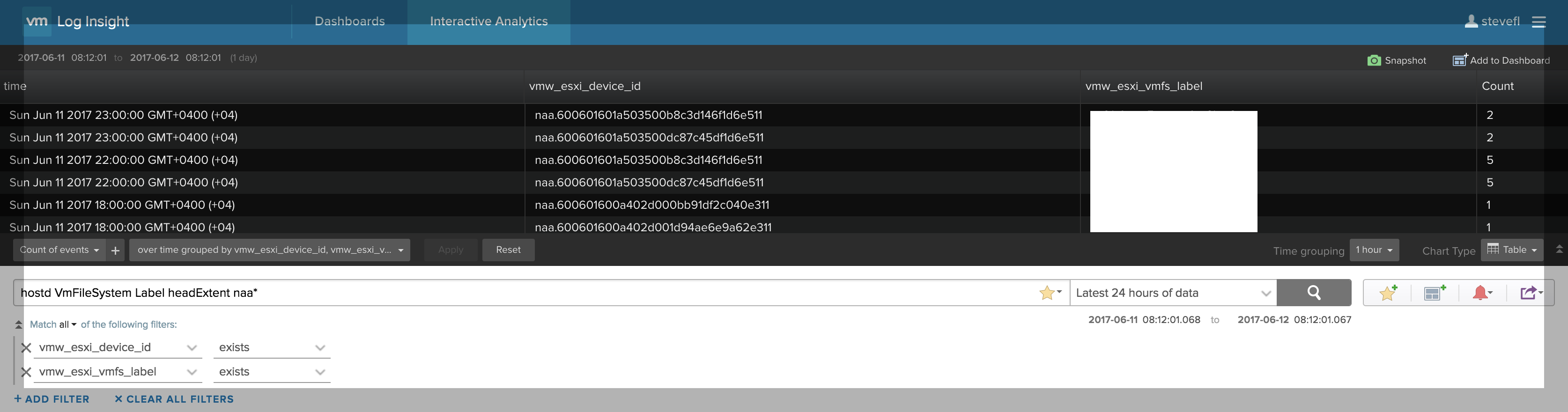This screenshot has width=1568, height=412.
Task: Click the add-to-dashboard icon beside search
Action: (1434, 293)
